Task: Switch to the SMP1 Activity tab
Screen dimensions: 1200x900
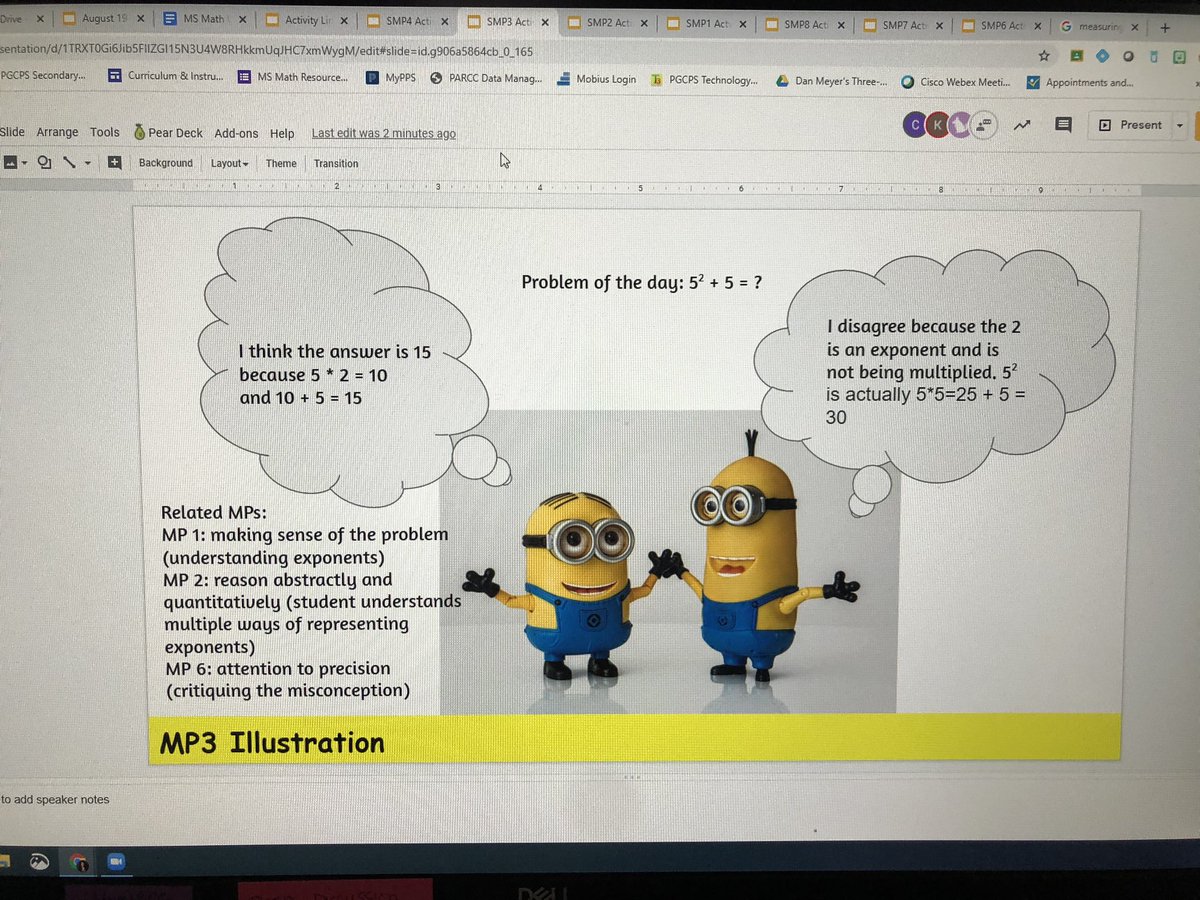Action: [706, 24]
